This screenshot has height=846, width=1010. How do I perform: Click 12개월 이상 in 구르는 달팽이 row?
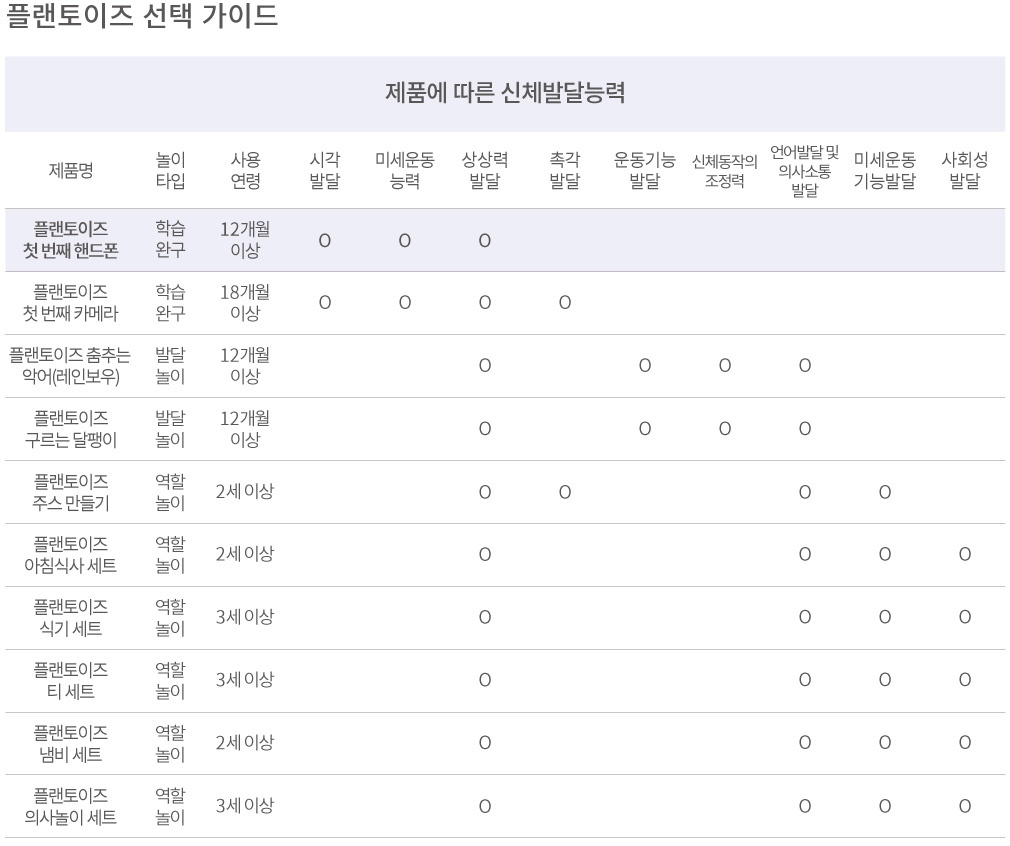pyautogui.click(x=245, y=428)
